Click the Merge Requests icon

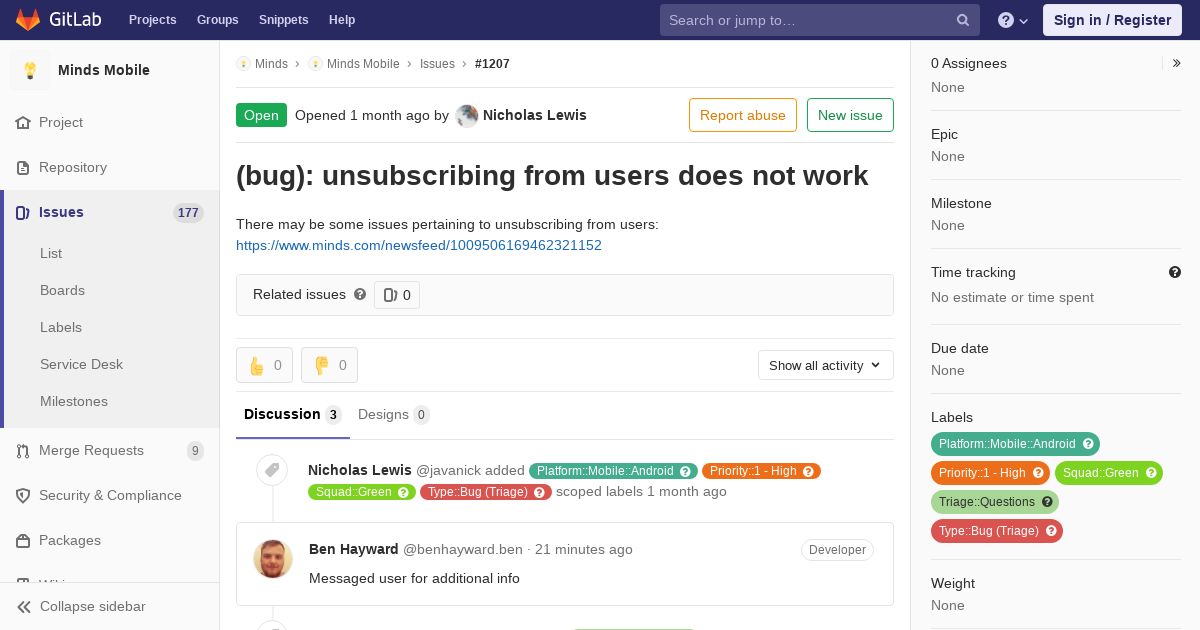[x=23, y=451]
